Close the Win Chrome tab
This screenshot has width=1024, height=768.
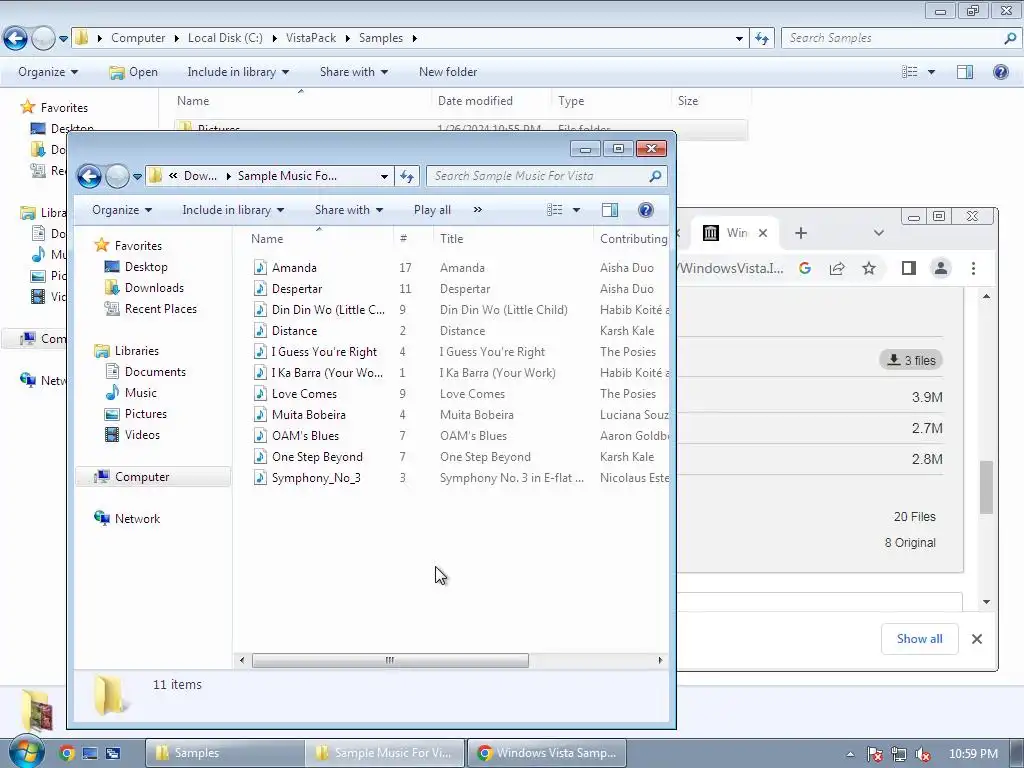(x=763, y=233)
